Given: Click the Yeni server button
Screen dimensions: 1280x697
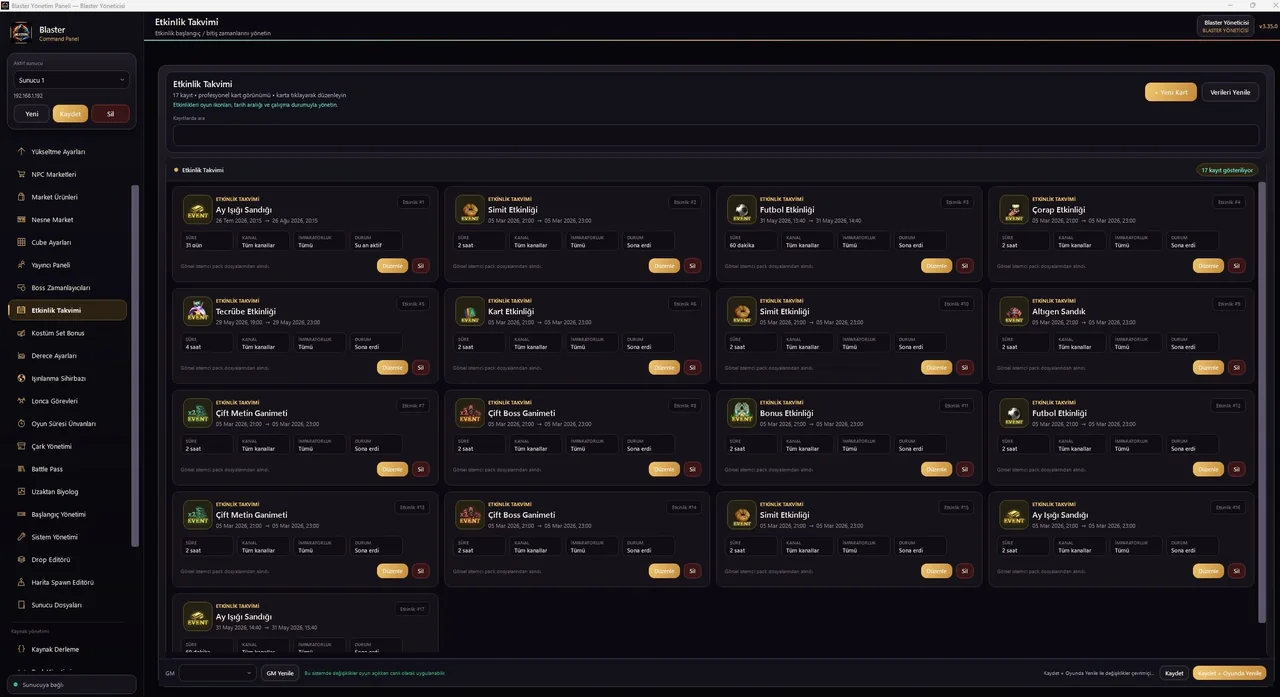Looking at the screenshot, I should click(x=31, y=114).
